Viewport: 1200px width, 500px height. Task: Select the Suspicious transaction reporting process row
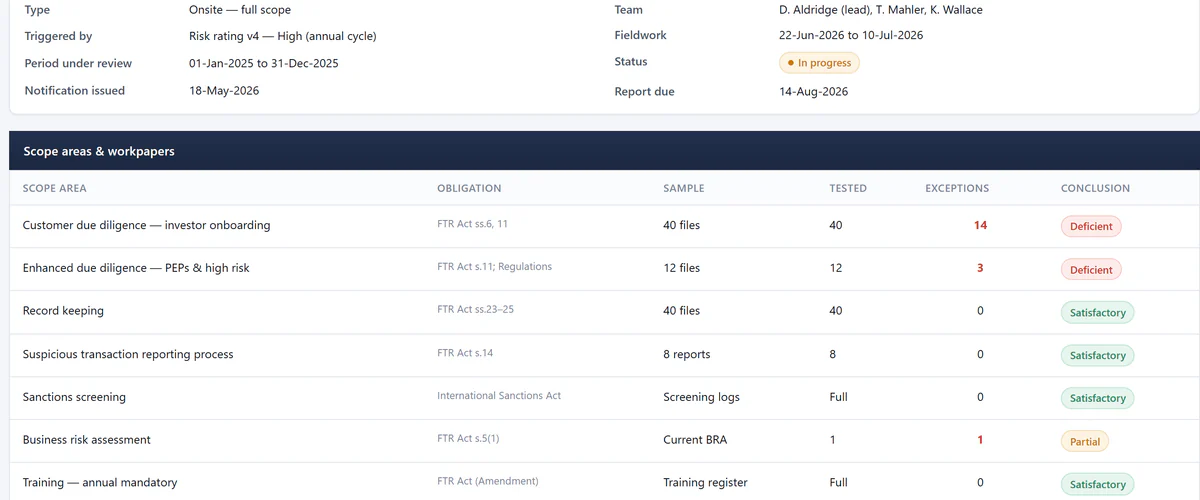click(604, 355)
